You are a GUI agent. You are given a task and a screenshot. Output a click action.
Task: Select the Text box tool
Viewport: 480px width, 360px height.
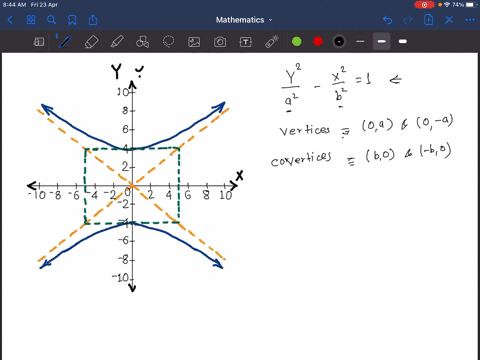246,42
